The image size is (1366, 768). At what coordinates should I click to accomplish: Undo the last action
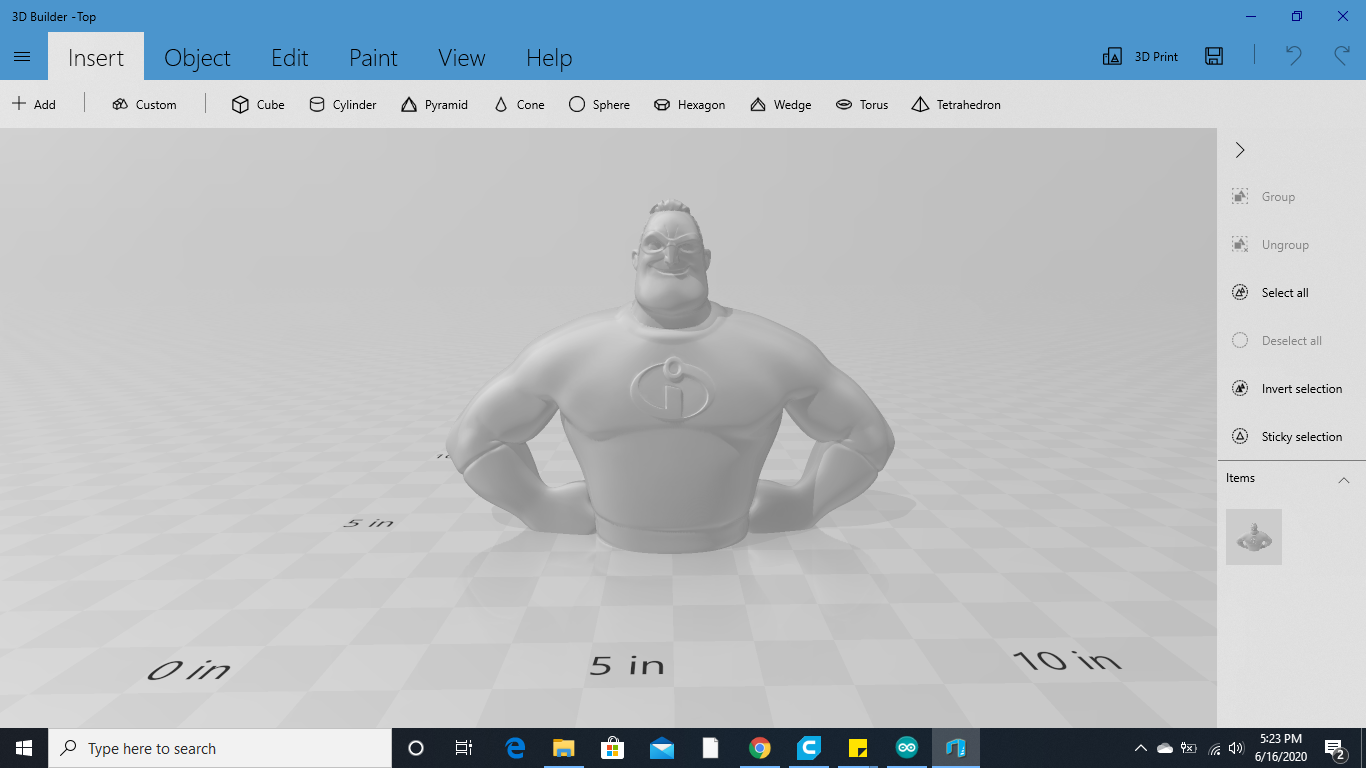click(x=1291, y=56)
